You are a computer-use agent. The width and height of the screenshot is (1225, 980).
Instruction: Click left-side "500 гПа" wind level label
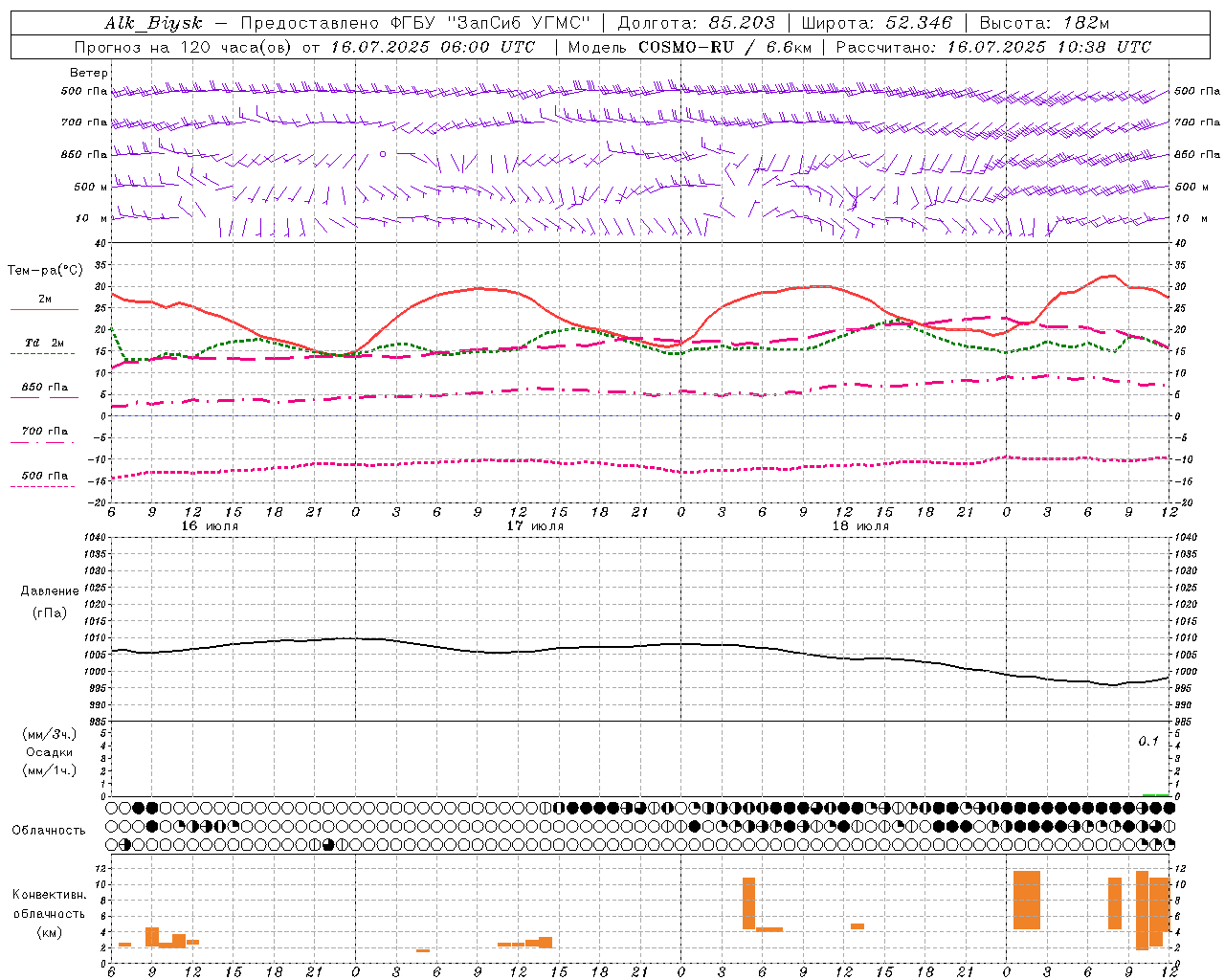tap(84, 91)
